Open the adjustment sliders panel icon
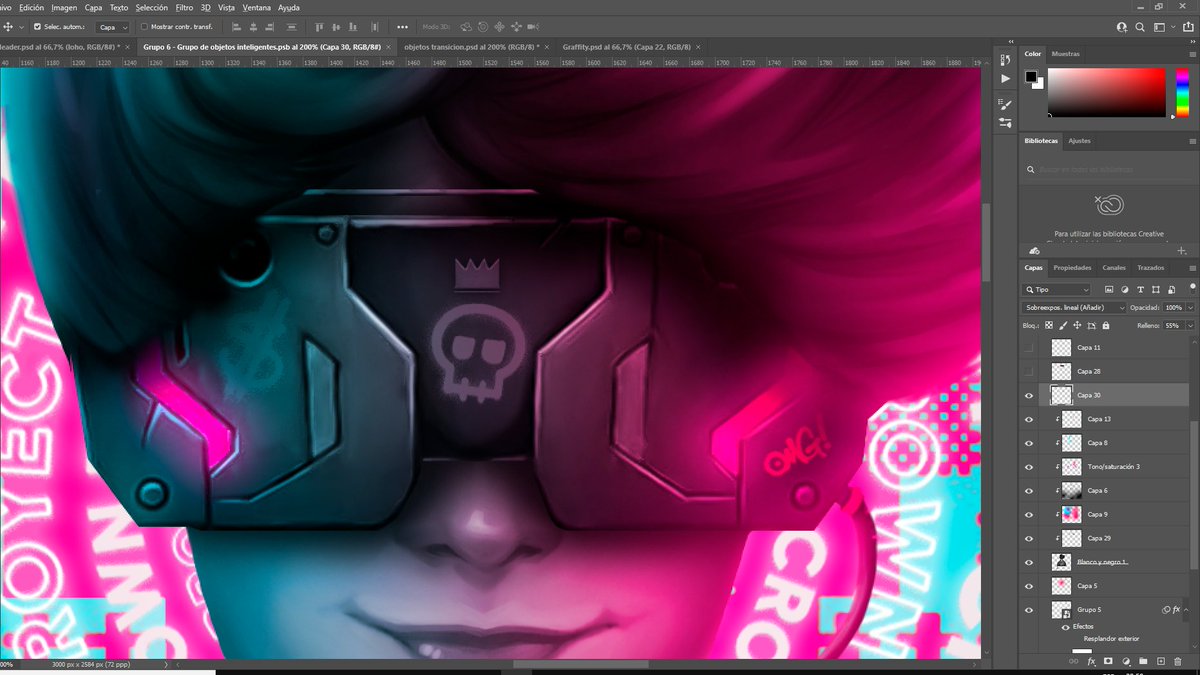The image size is (1200, 675). click(x=1005, y=123)
